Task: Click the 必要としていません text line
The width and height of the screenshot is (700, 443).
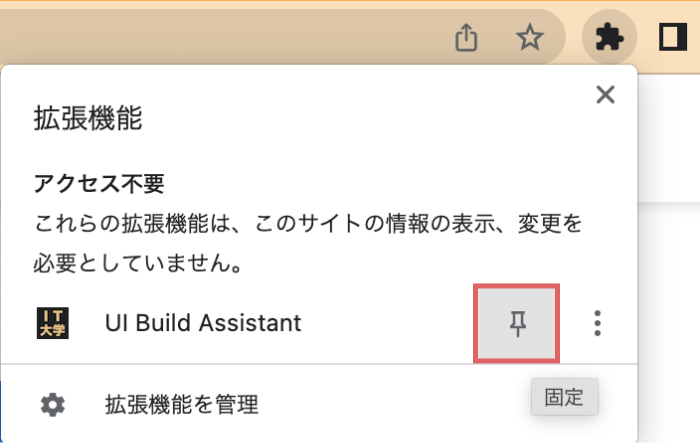Action: (138, 263)
